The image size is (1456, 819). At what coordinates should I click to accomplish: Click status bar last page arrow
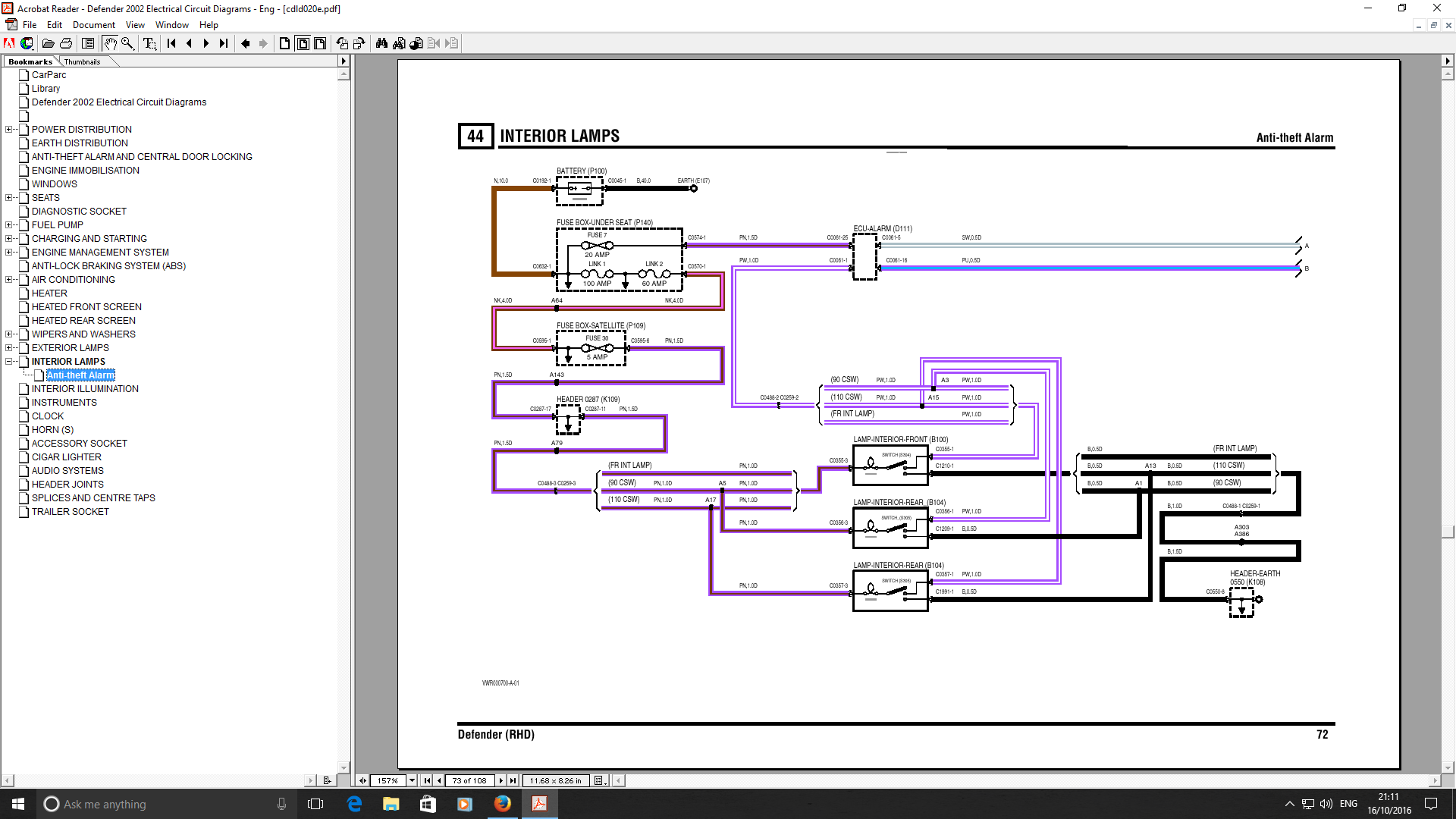pos(513,780)
